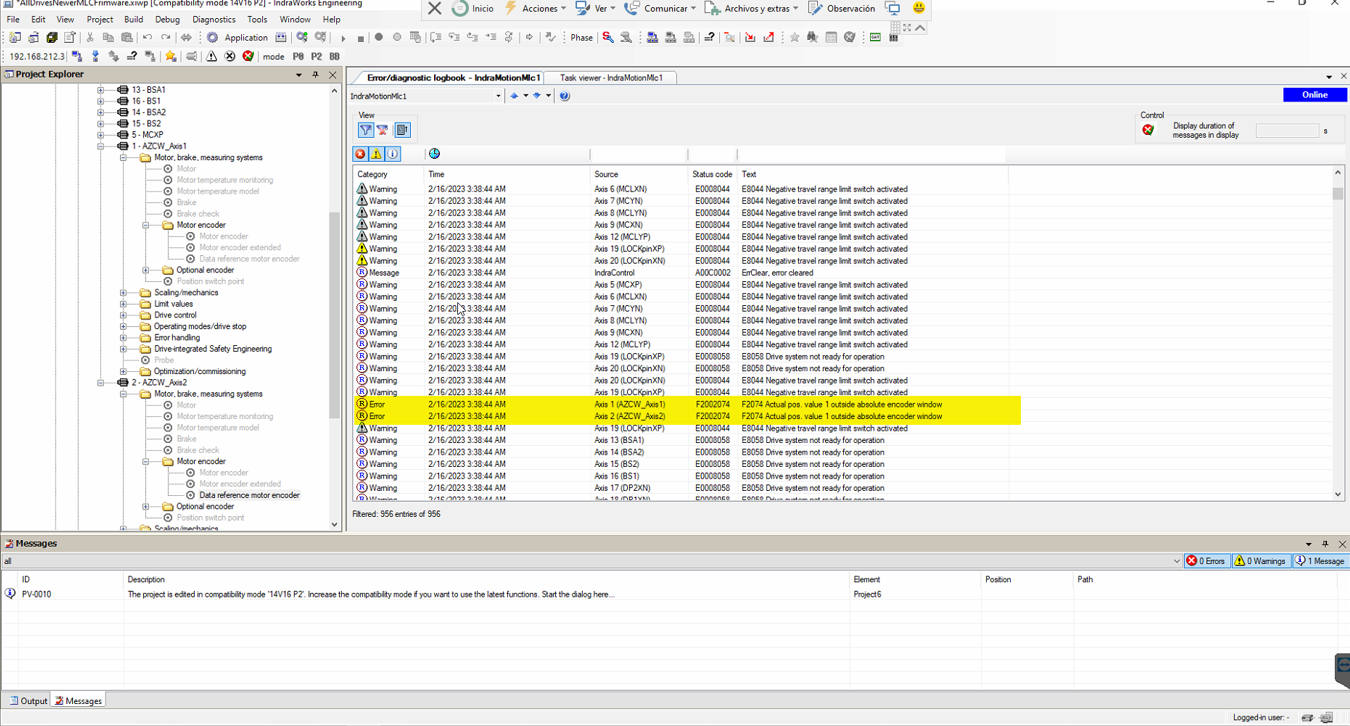
Task: Open the IndraMotionMlc1 device dropdown
Action: tap(498, 96)
